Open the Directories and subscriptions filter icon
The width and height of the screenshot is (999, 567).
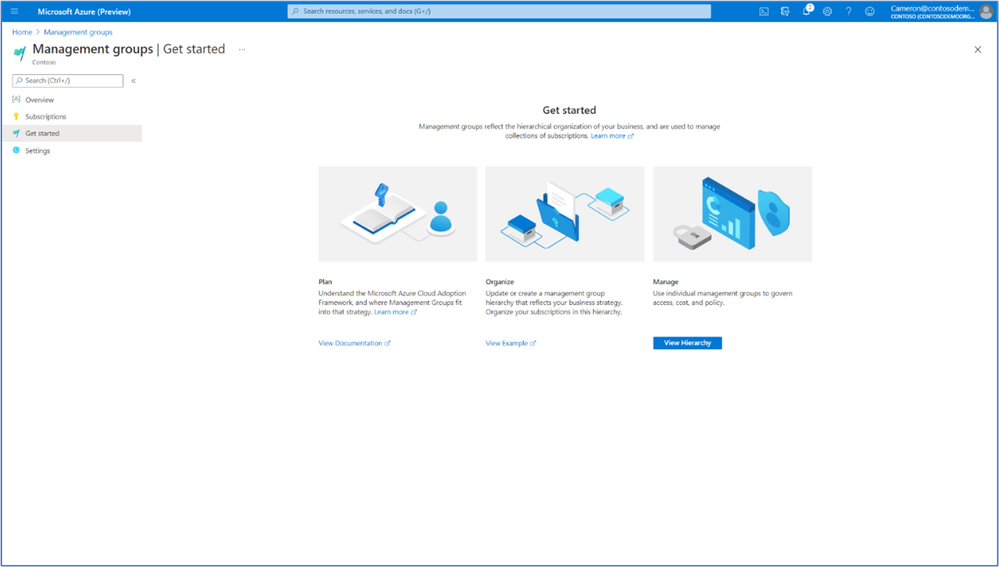click(x=785, y=11)
